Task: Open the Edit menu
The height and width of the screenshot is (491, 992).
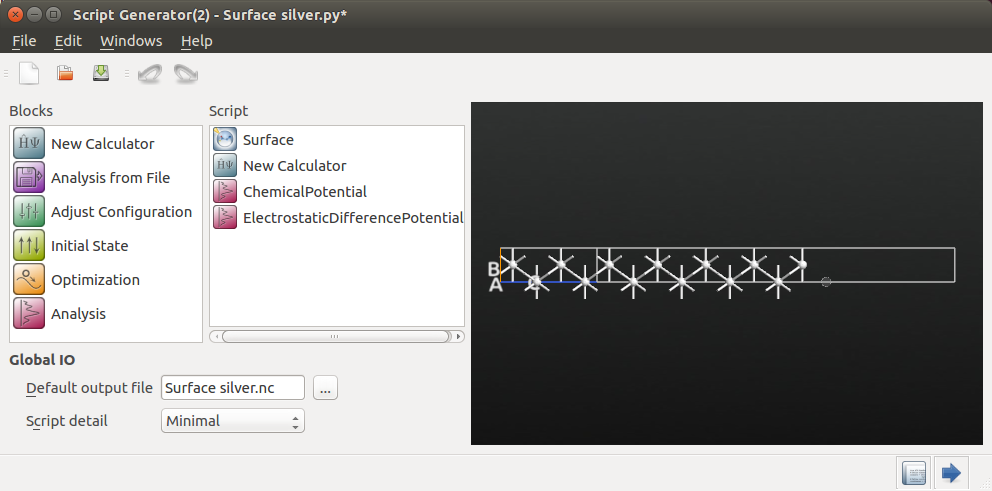Action: click(68, 41)
